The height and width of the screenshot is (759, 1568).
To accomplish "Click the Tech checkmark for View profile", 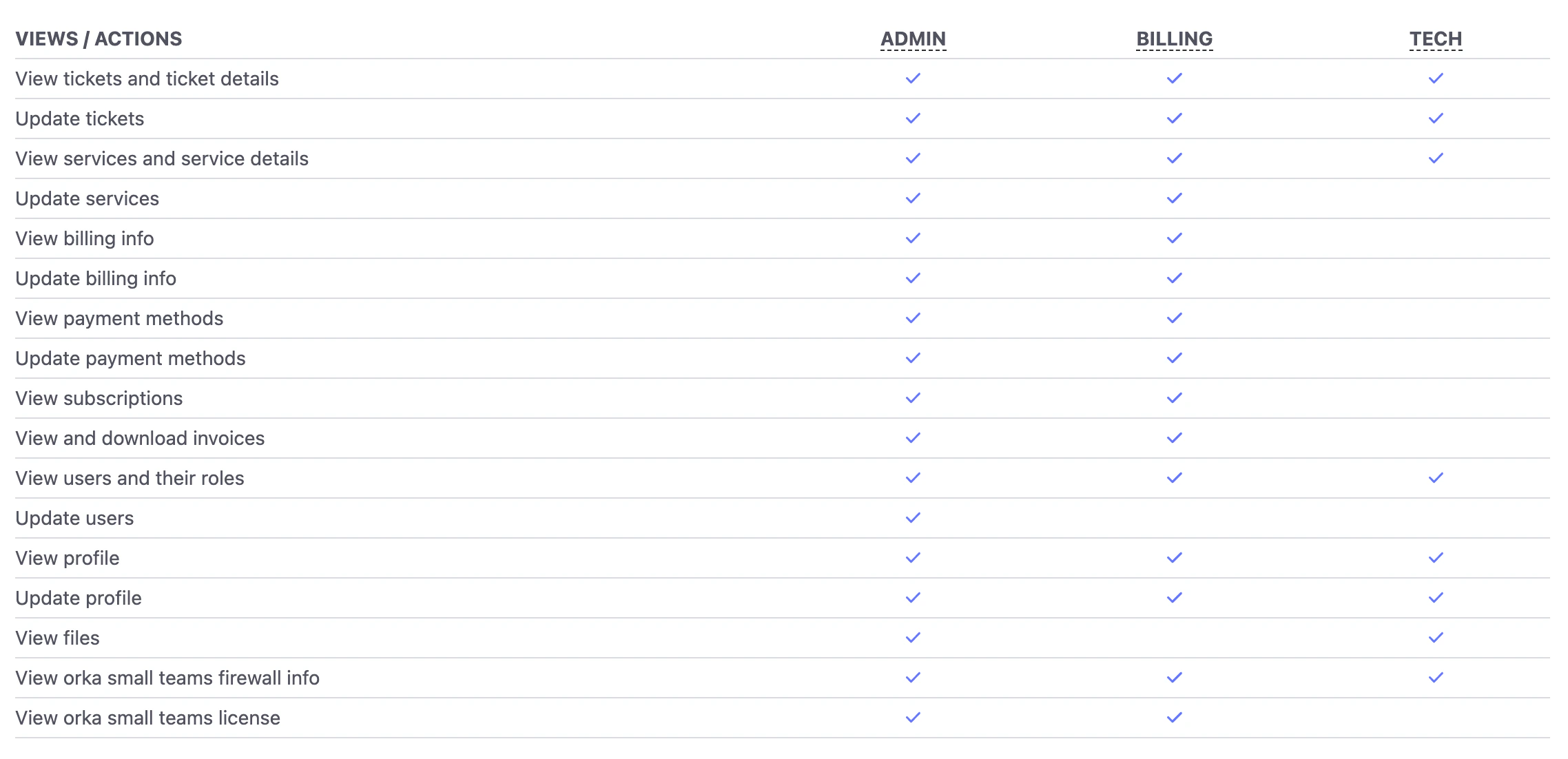I will tap(1436, 558).
